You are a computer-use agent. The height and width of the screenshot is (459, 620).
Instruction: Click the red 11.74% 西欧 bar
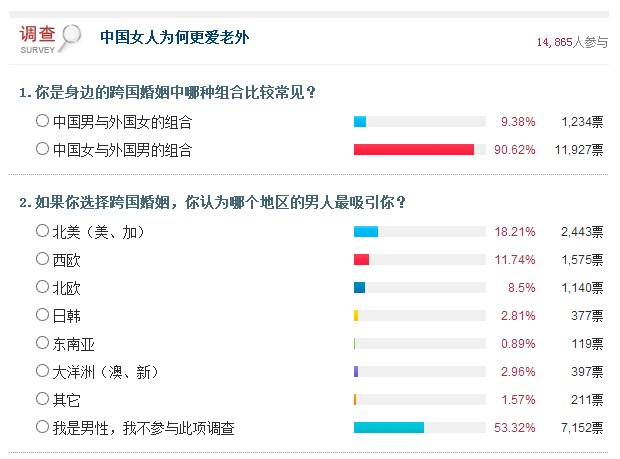(x=361, y=259)
